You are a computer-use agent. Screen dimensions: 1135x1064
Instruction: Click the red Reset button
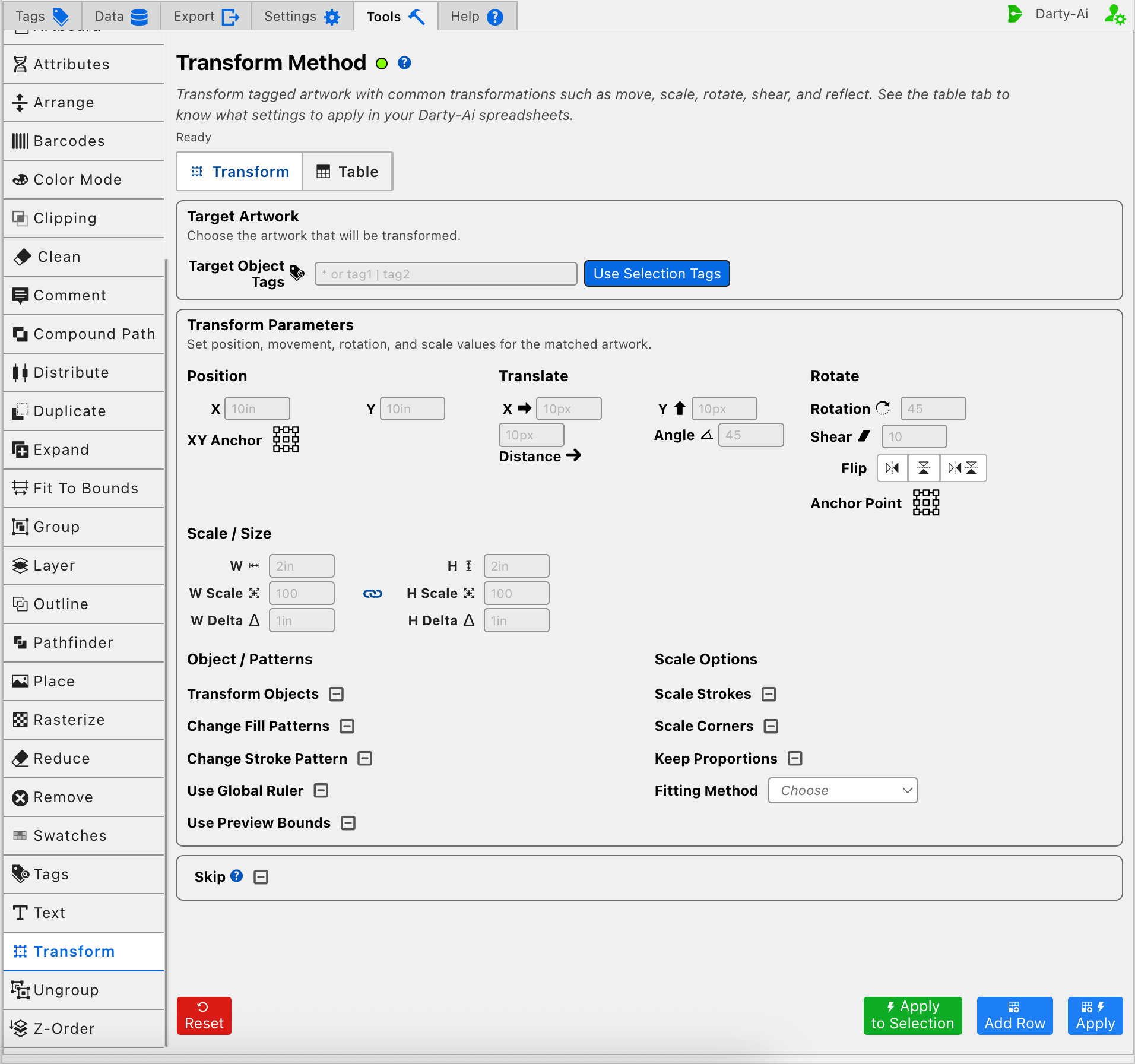click(204, 1015)
